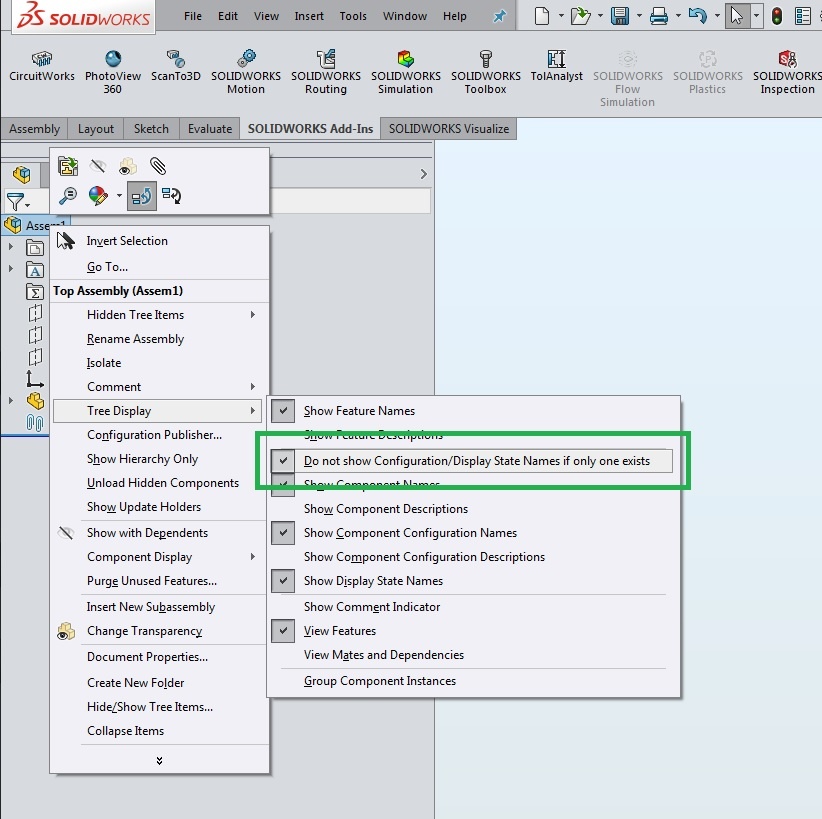Select Isolate in the context menu
This screenshot has height=819, width=822.
pos(104,363)
